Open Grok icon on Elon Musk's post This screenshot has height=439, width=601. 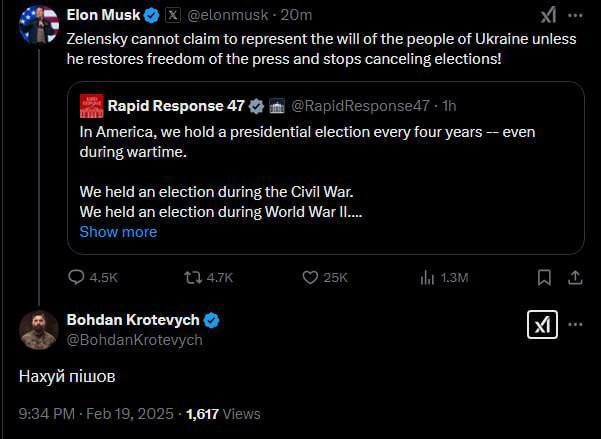(548, 15)
